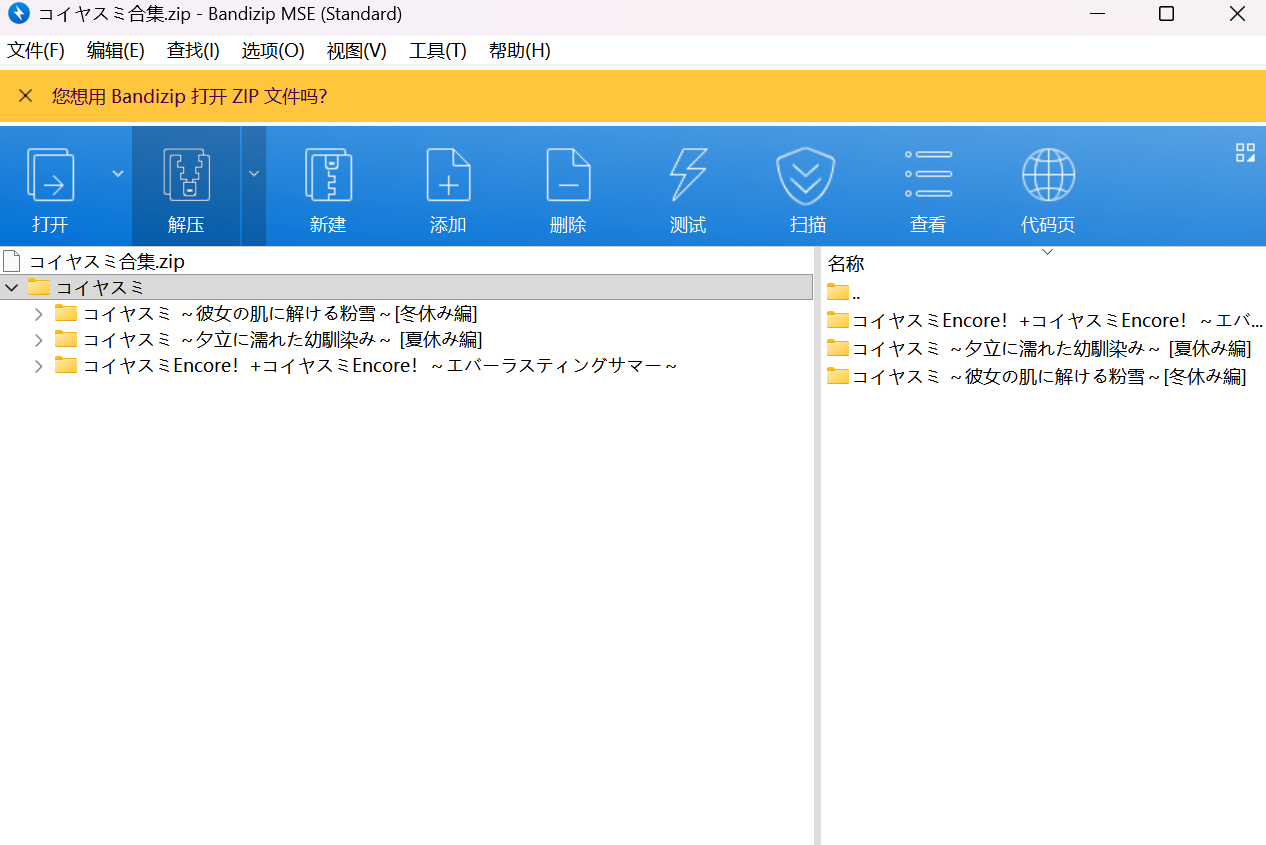
Task: Dismiss the yellow notification bar with X
Action: pos(26,96)
